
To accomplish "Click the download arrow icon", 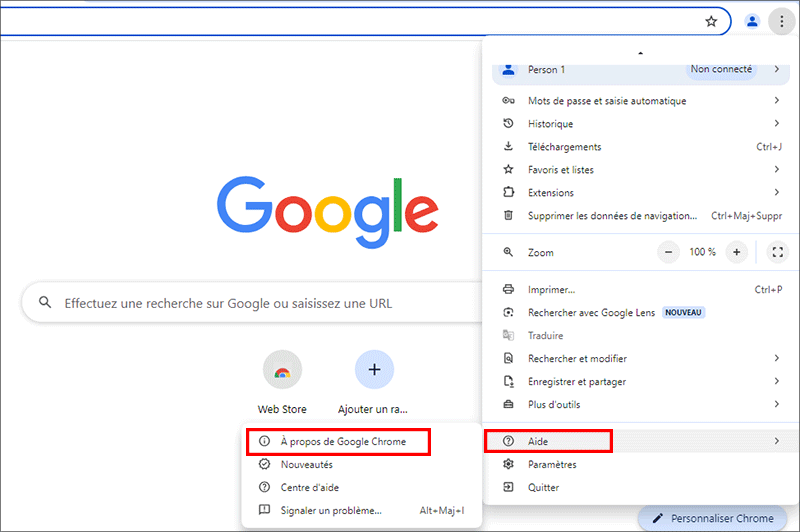I will 508,146.
